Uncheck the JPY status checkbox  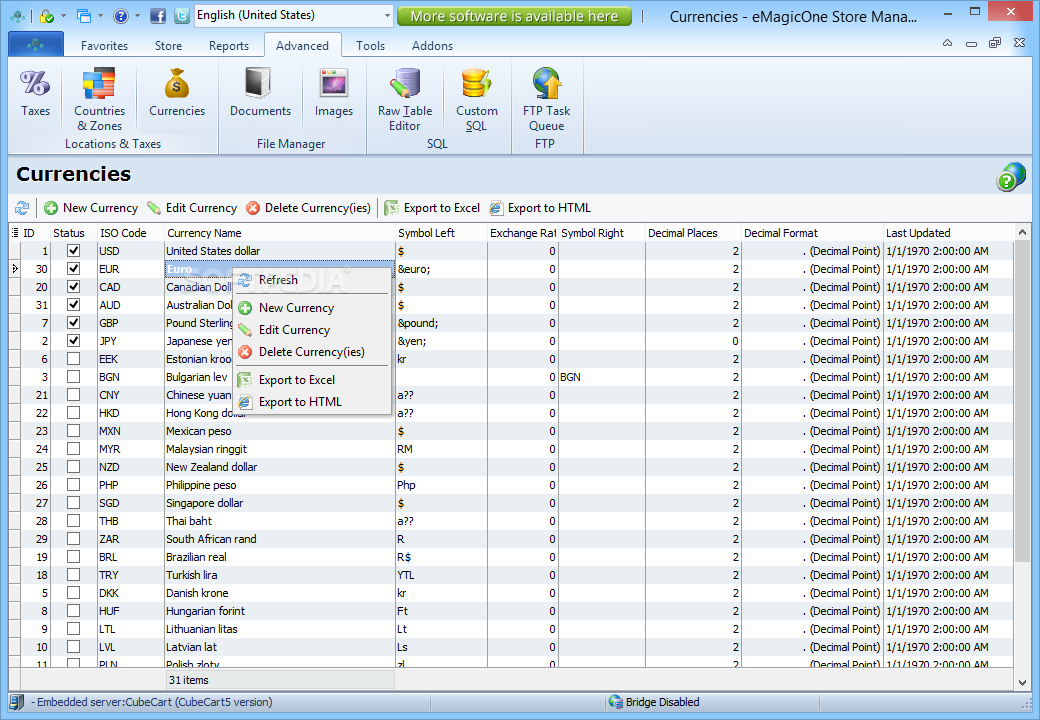(x=74, y=340)
